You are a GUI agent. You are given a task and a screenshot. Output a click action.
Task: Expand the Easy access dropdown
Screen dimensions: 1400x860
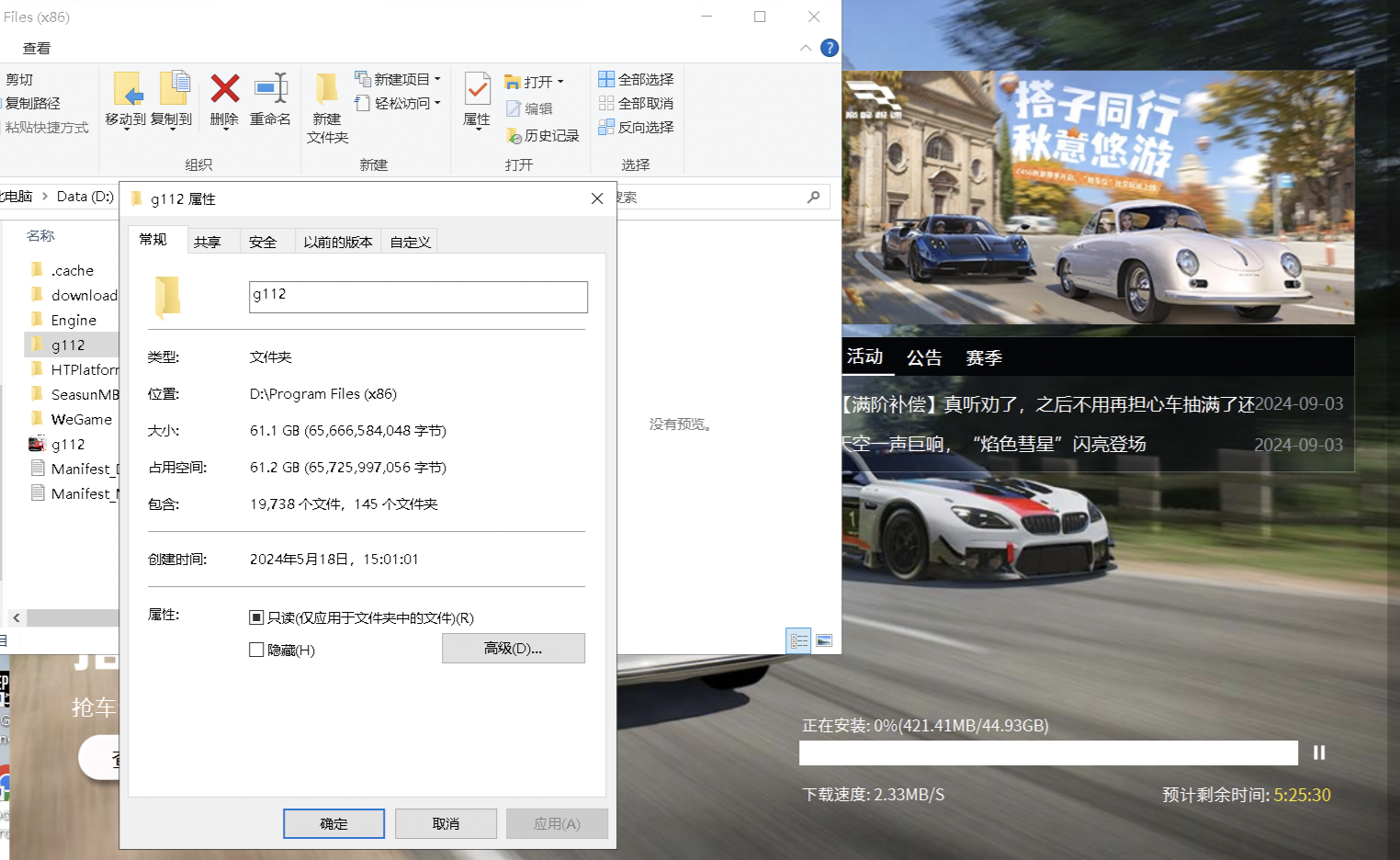[x=438, y=103]
